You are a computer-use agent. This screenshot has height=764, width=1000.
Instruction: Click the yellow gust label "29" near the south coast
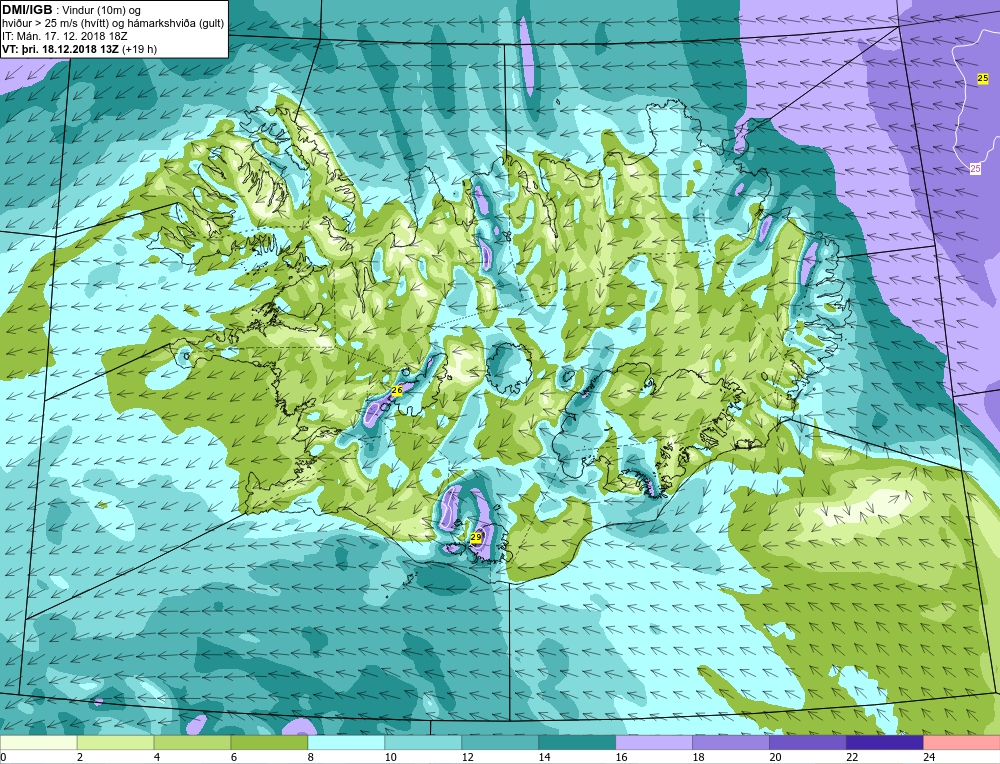(x=476, y=538)
